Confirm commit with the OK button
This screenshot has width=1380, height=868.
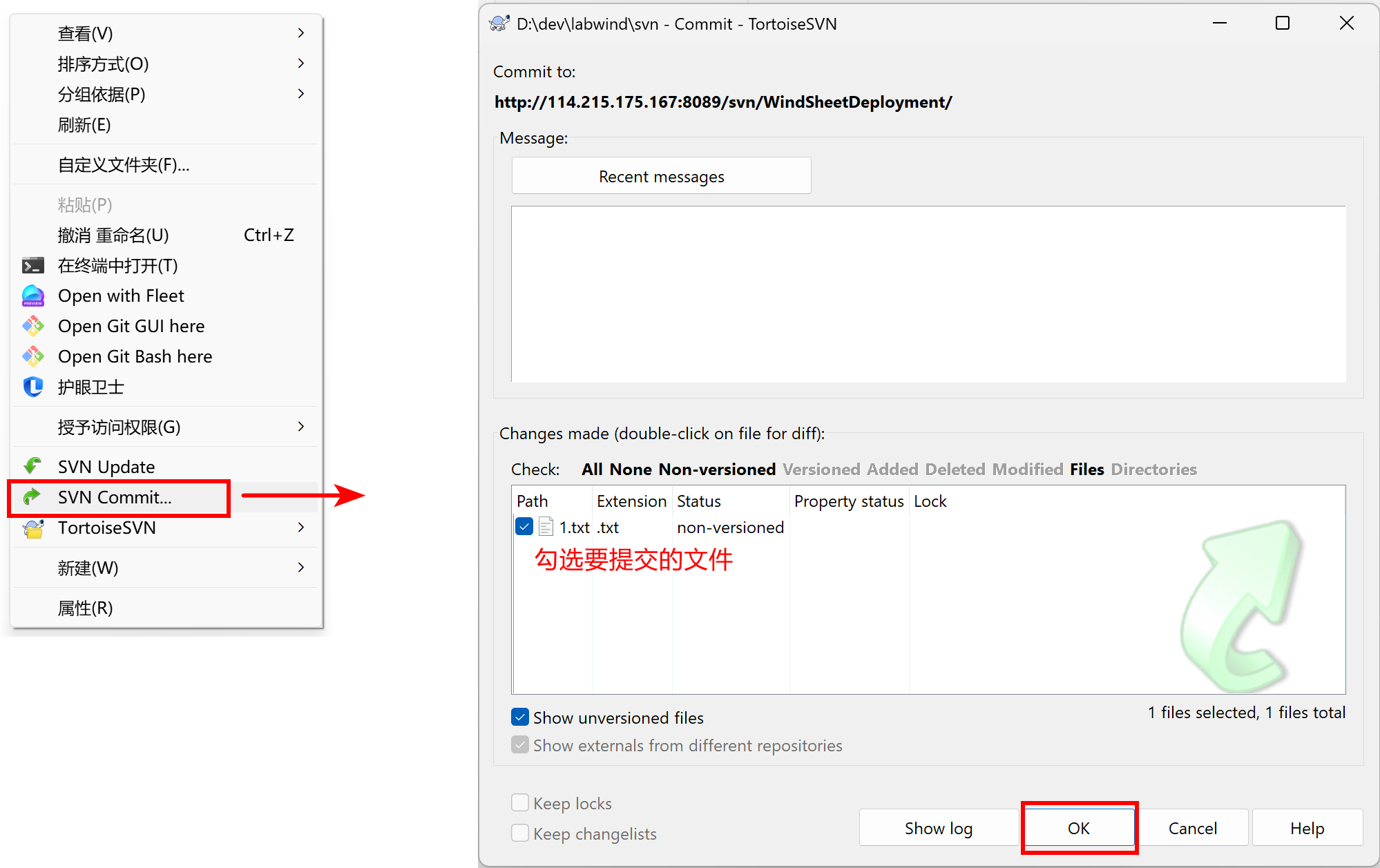click(x=1079, y=828)
